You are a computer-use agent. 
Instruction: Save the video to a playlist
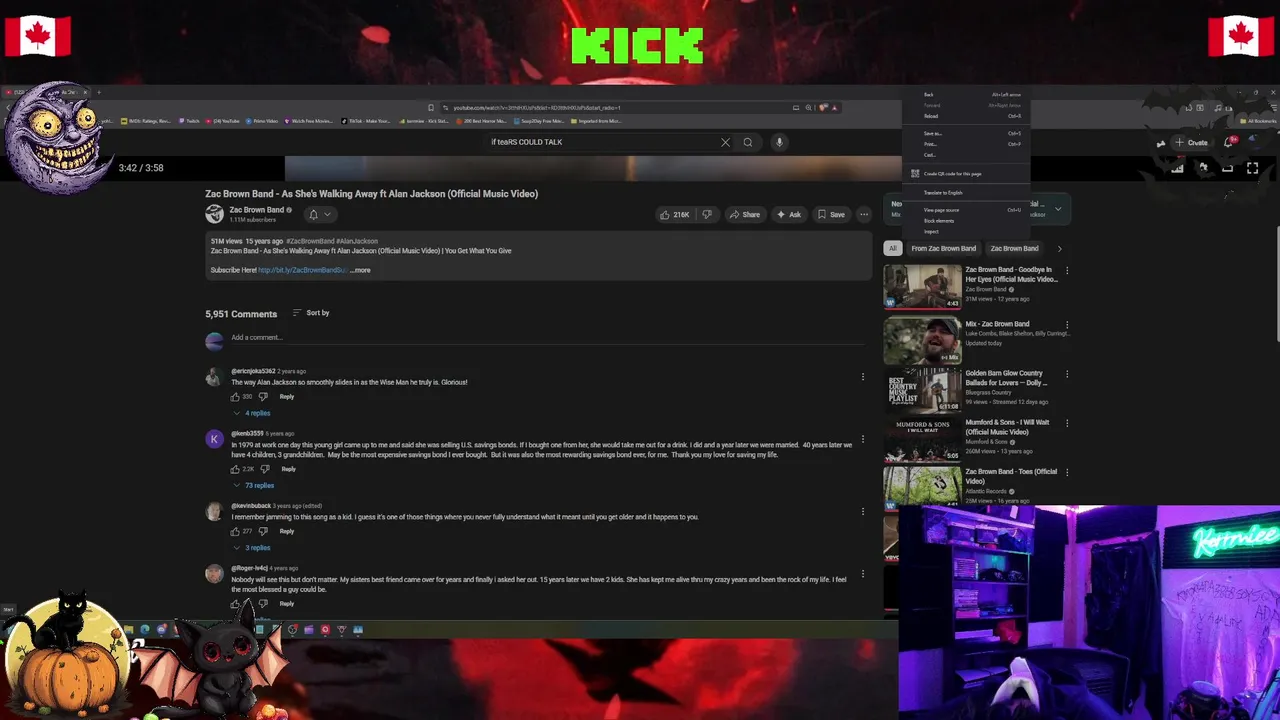pyautogui.click(x=831, y=214)
